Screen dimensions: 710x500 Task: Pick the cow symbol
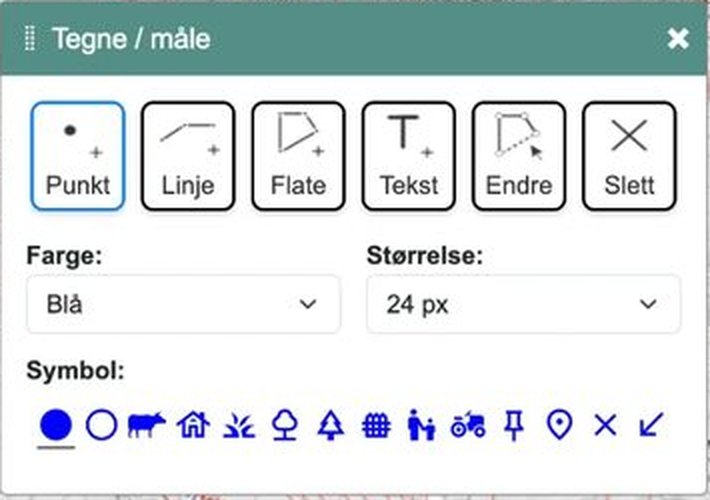tap(147, 425)
